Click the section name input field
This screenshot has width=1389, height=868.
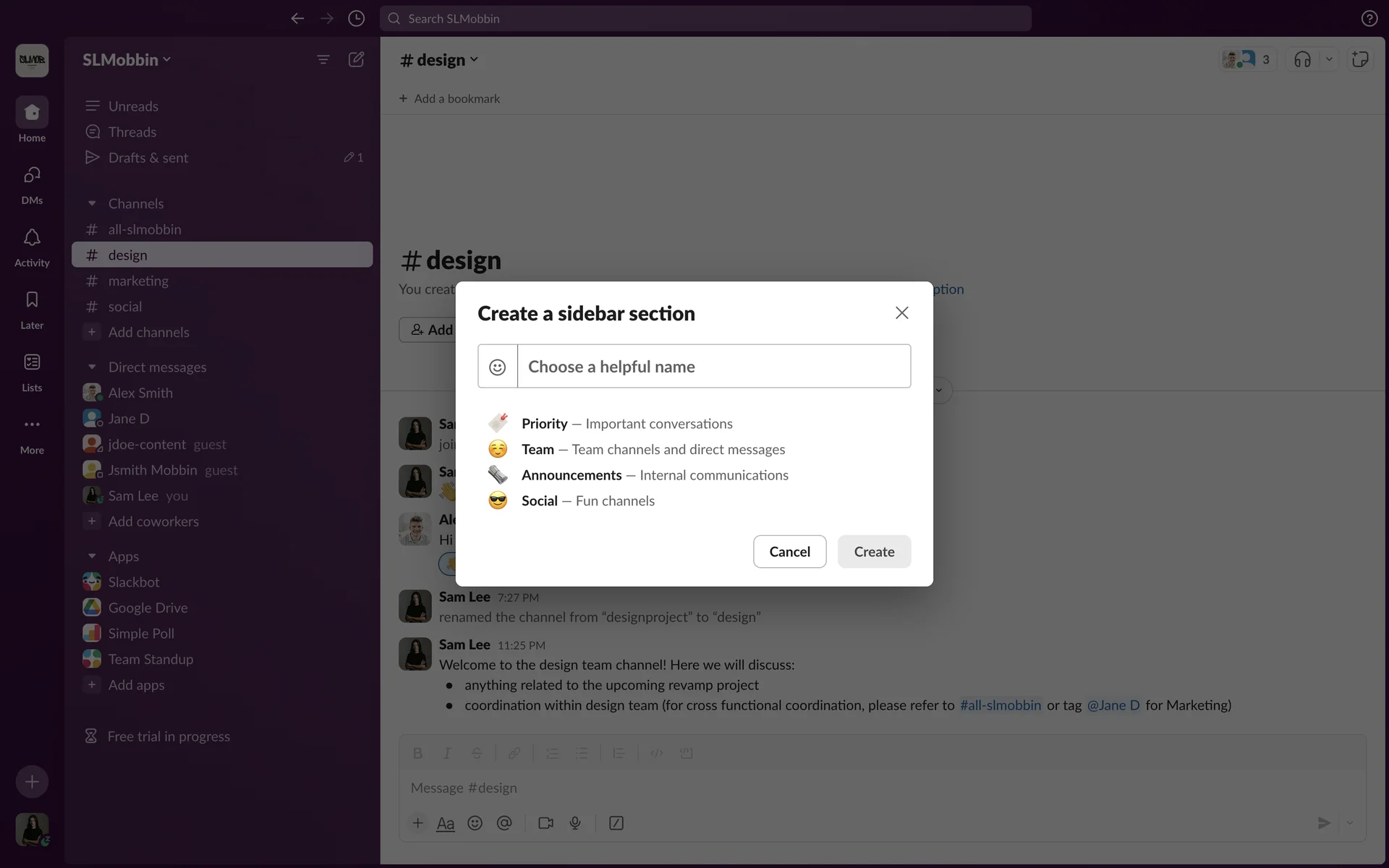coord(713,367)
